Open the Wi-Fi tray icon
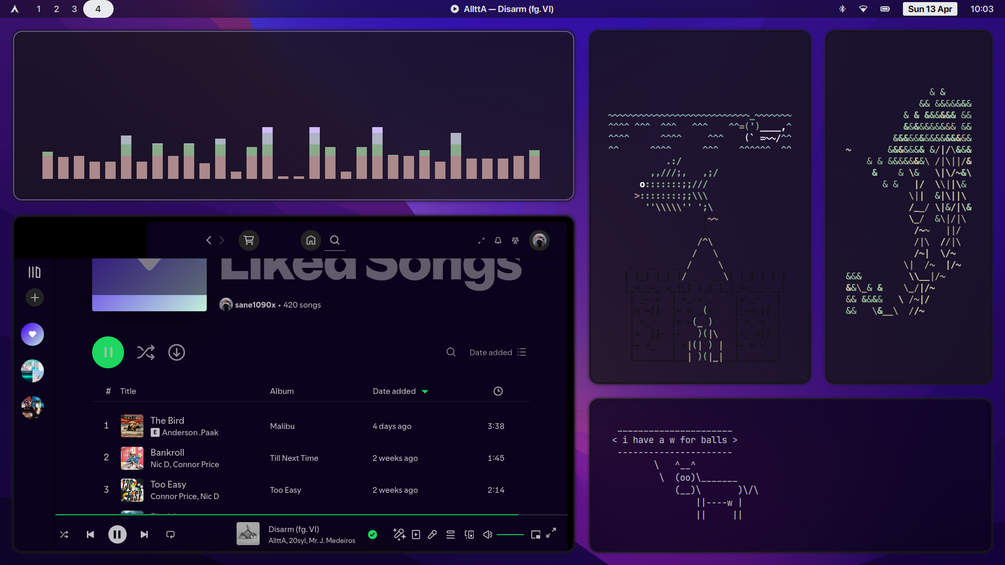Screen dimensions: 1005x565 [x=863, y=9]
